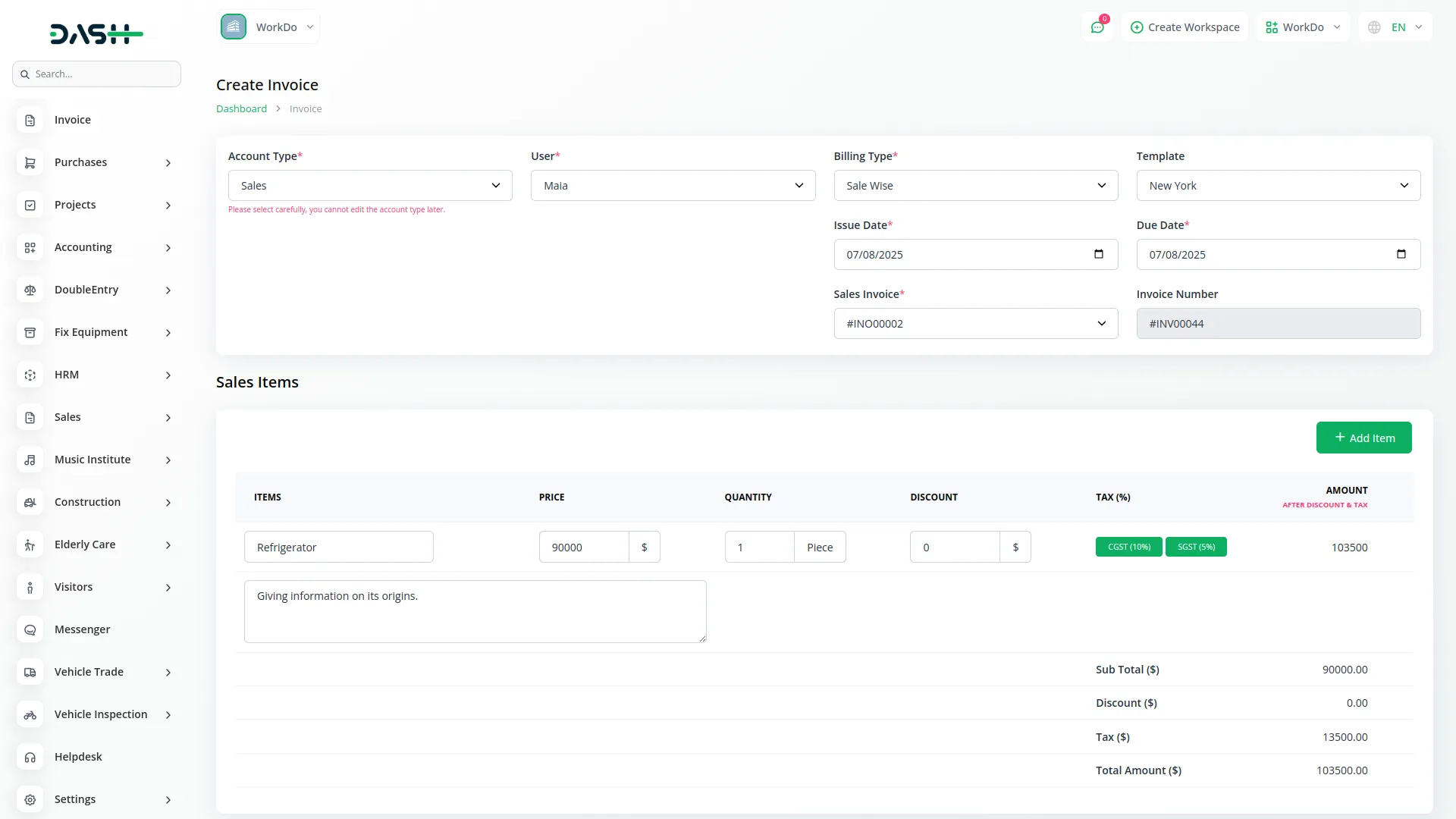Viewport: 1456px width, 819px height.
Task: Click the Messenger sidebar icon
Action: point(30,629)
